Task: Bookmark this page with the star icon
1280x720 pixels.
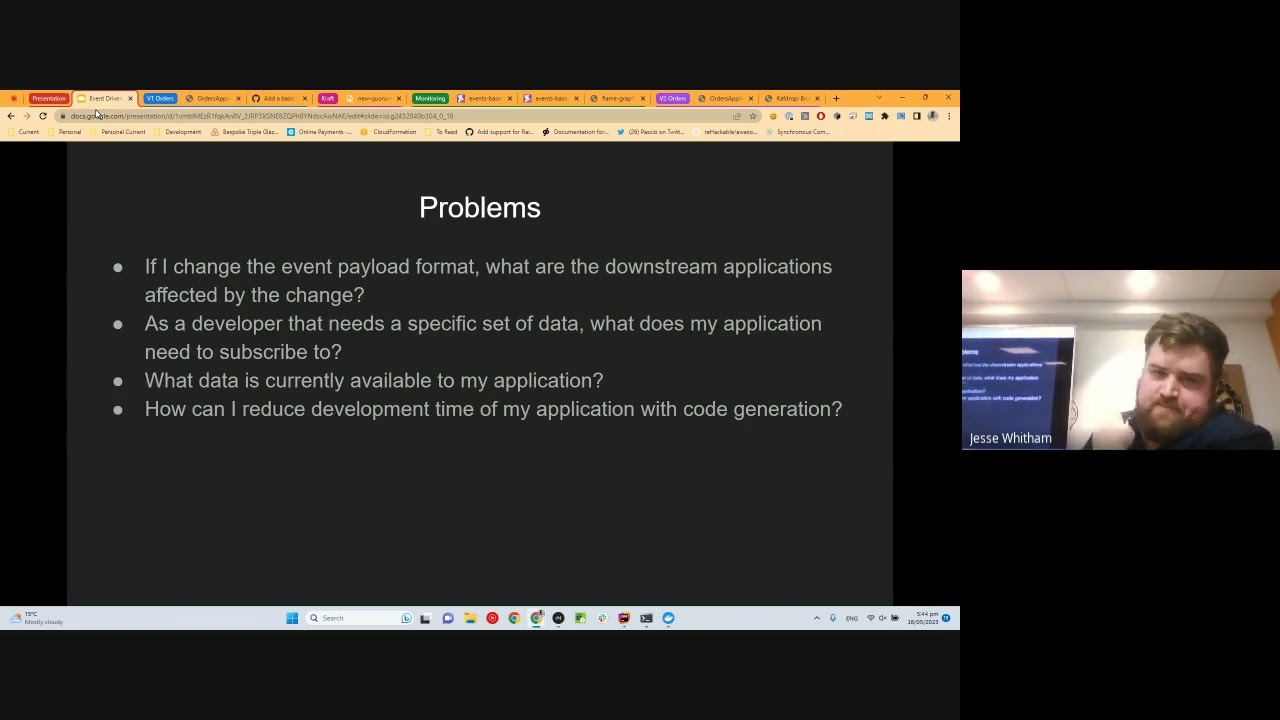Action: click(753, 116)
